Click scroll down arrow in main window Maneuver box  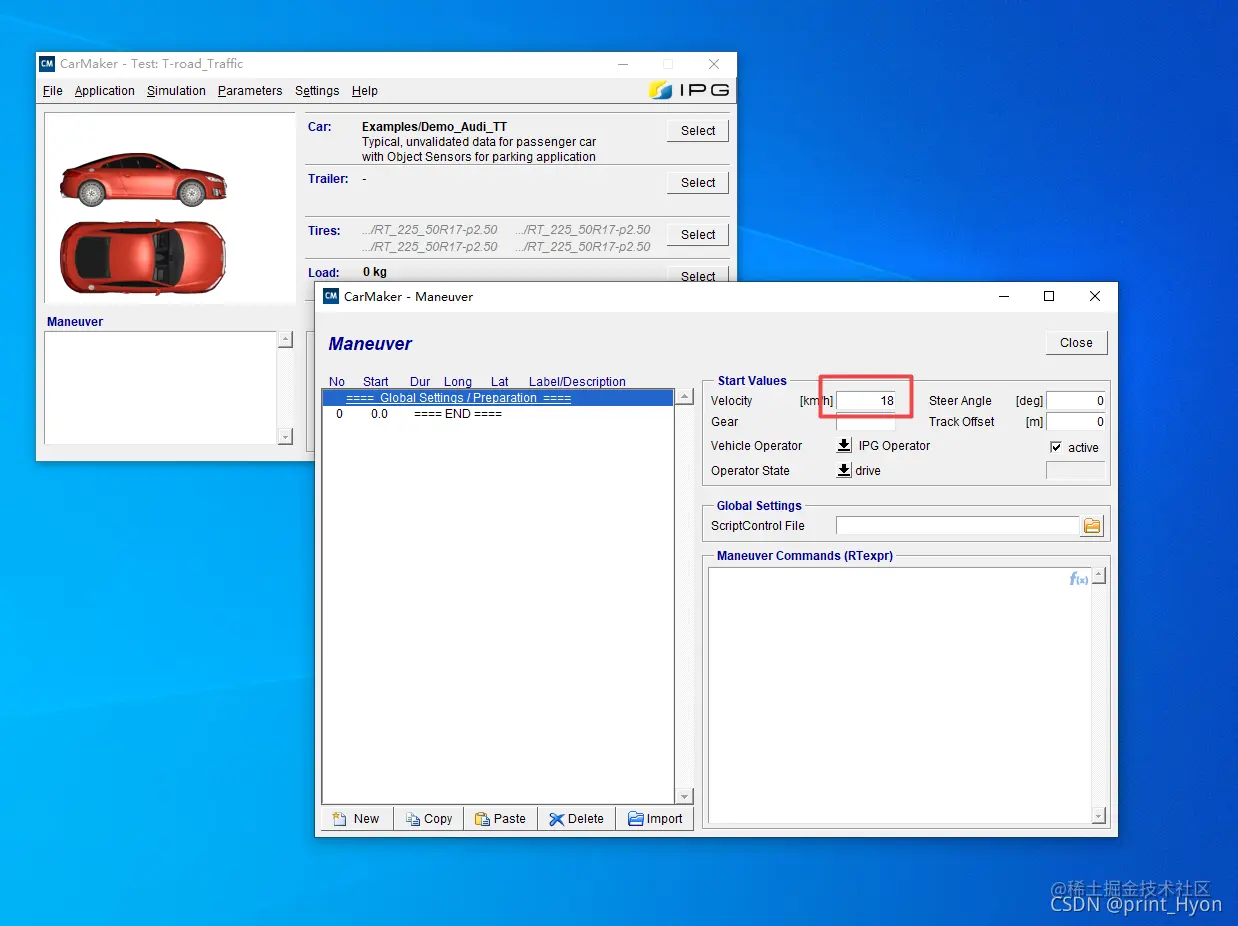tap(285, 436)
